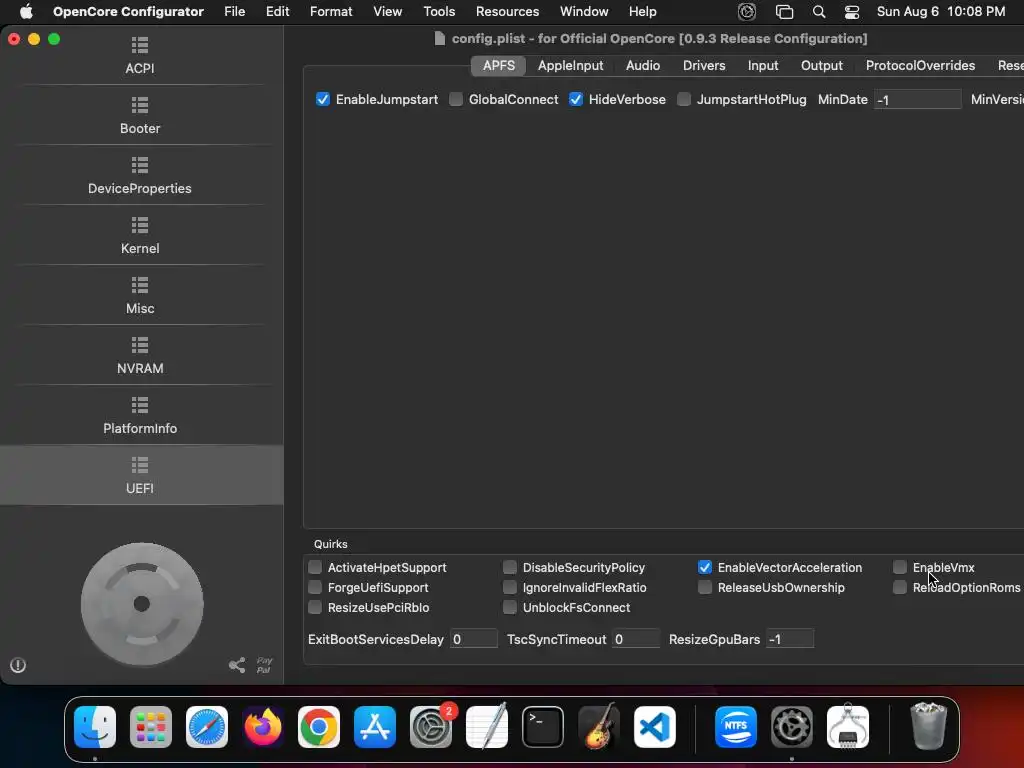Select the UEFI sidebar section
The height and width of the screenshot is (768, 1024).
pos(140,475)
